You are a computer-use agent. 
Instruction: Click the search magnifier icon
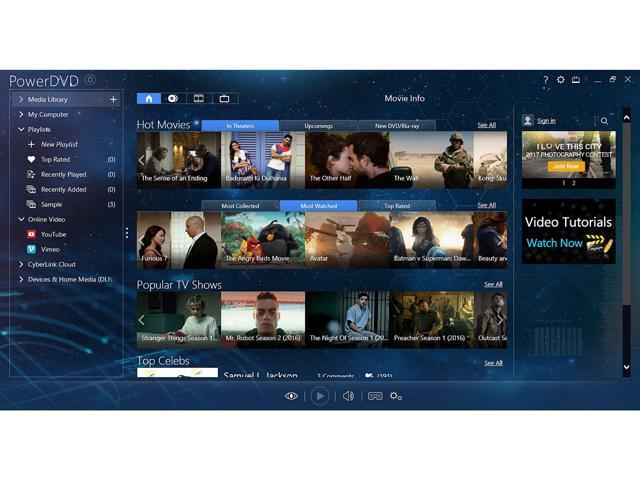[604, 121]
